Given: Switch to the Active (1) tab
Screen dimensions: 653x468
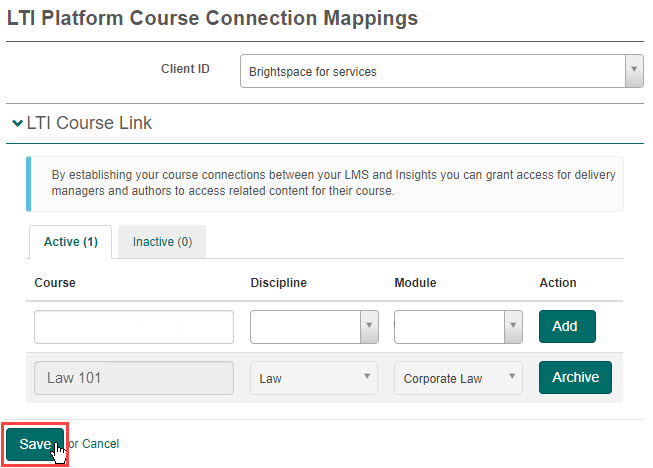Looking at the screenshot, I should (x=70, y=242).
